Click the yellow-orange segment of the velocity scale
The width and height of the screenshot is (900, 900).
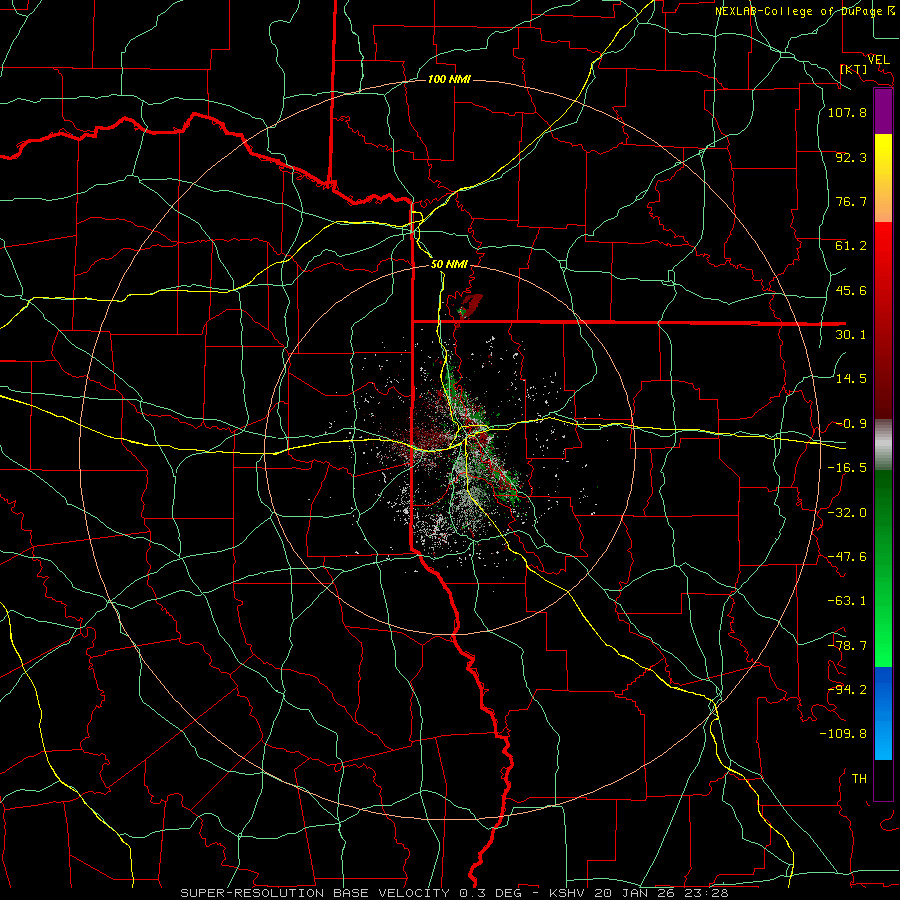point(883,179)
